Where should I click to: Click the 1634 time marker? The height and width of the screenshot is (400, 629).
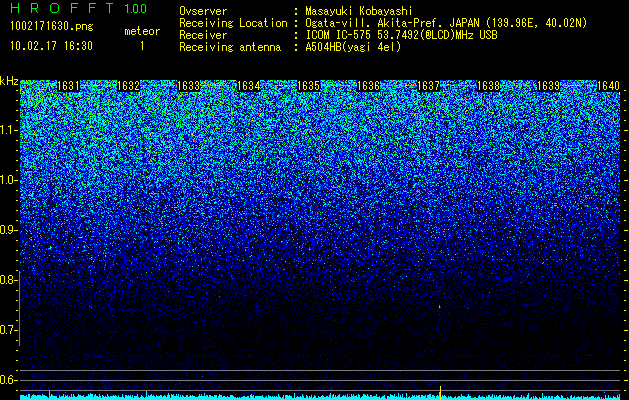coord(248,86)
